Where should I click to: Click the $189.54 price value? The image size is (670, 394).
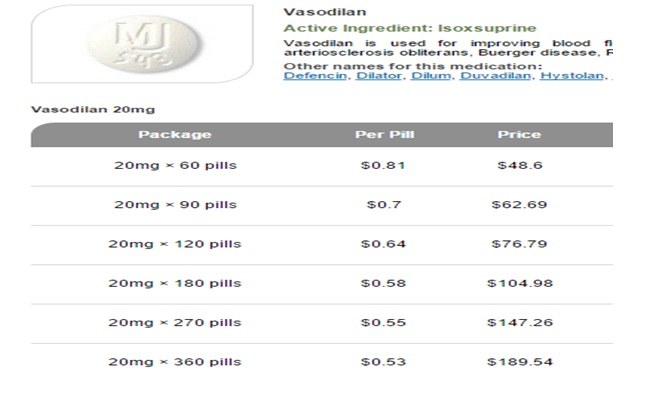click(x=520, y=362)
